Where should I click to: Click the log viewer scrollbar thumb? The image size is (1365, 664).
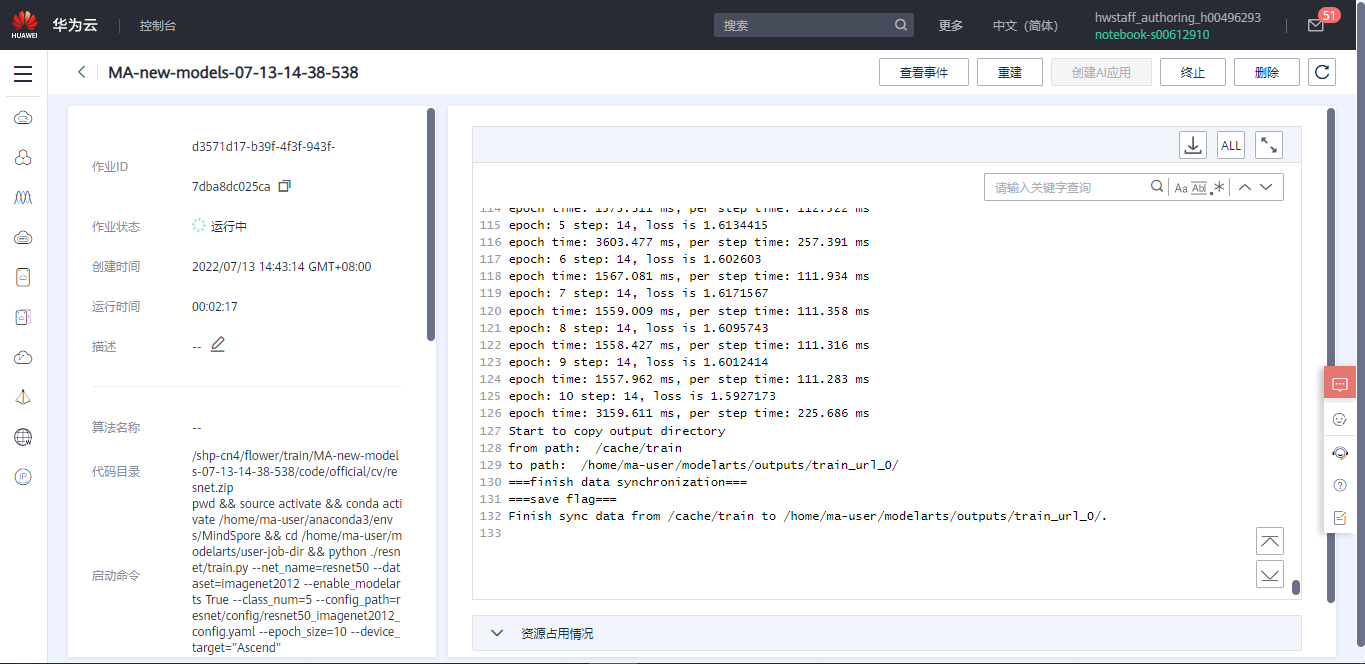point(1296,588)
